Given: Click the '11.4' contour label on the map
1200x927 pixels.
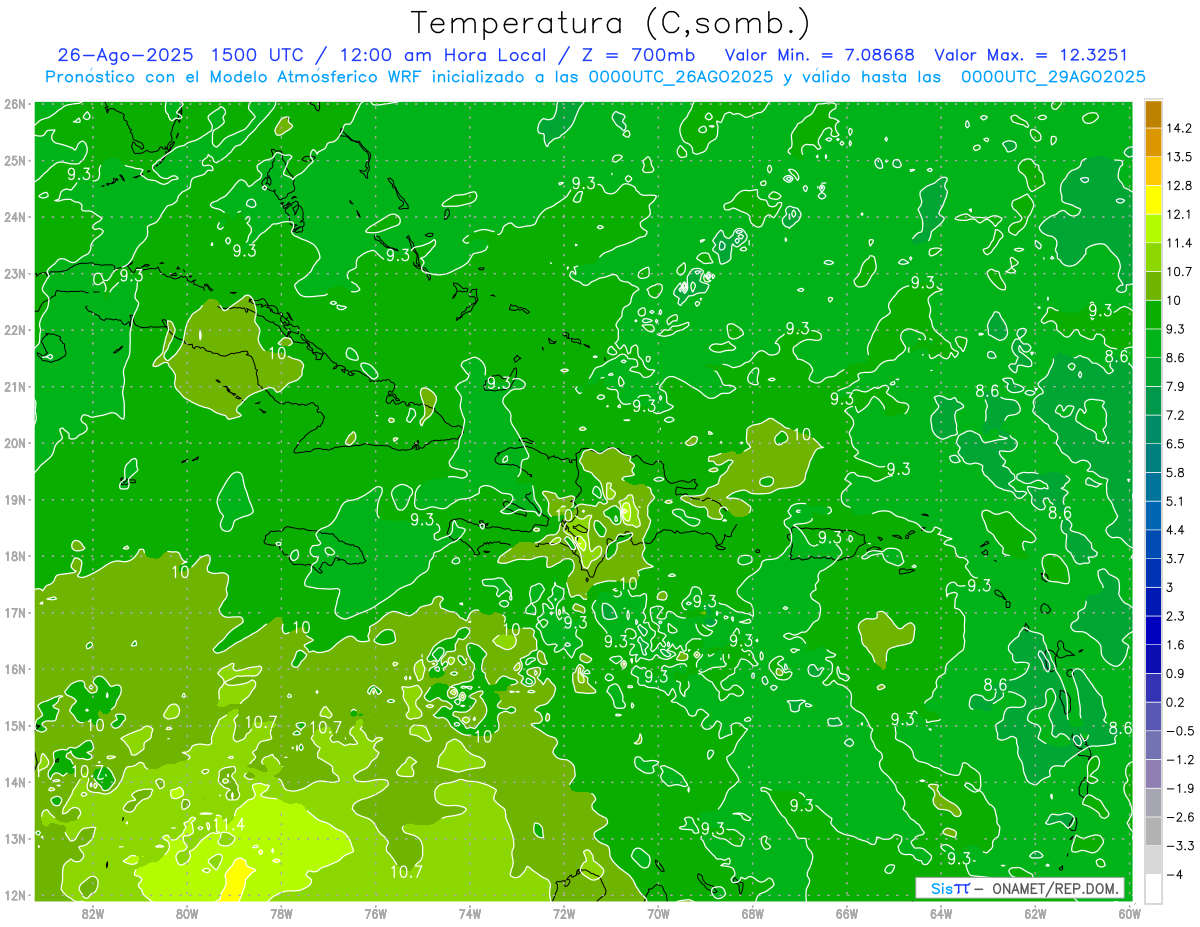Looking at the screenshot, I should (x=228, y=825).
